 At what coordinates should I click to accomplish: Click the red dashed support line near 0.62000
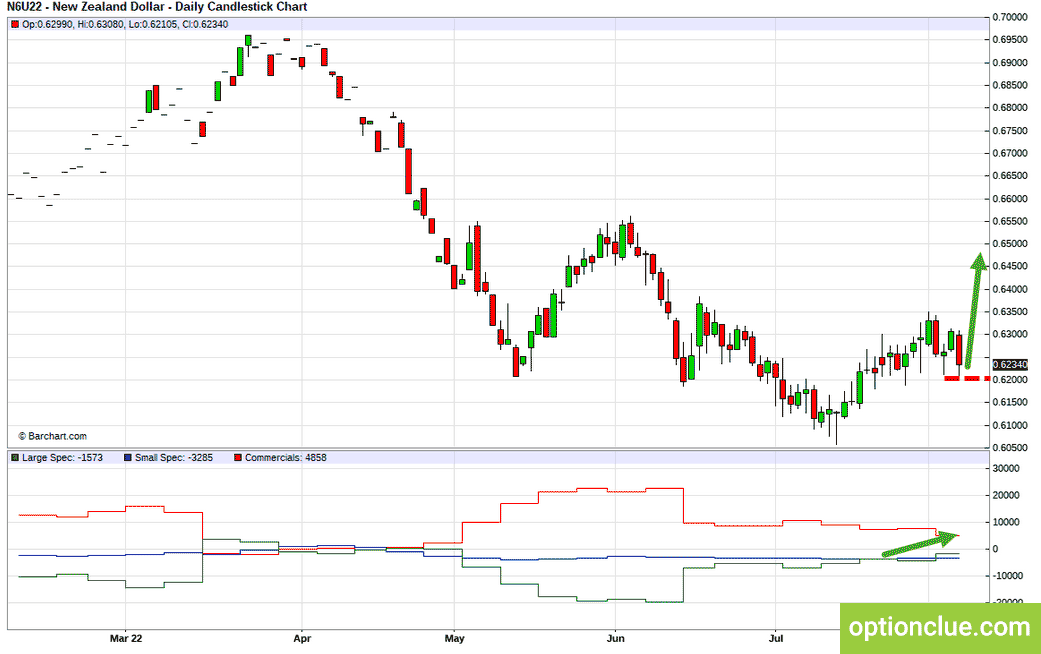967,378
